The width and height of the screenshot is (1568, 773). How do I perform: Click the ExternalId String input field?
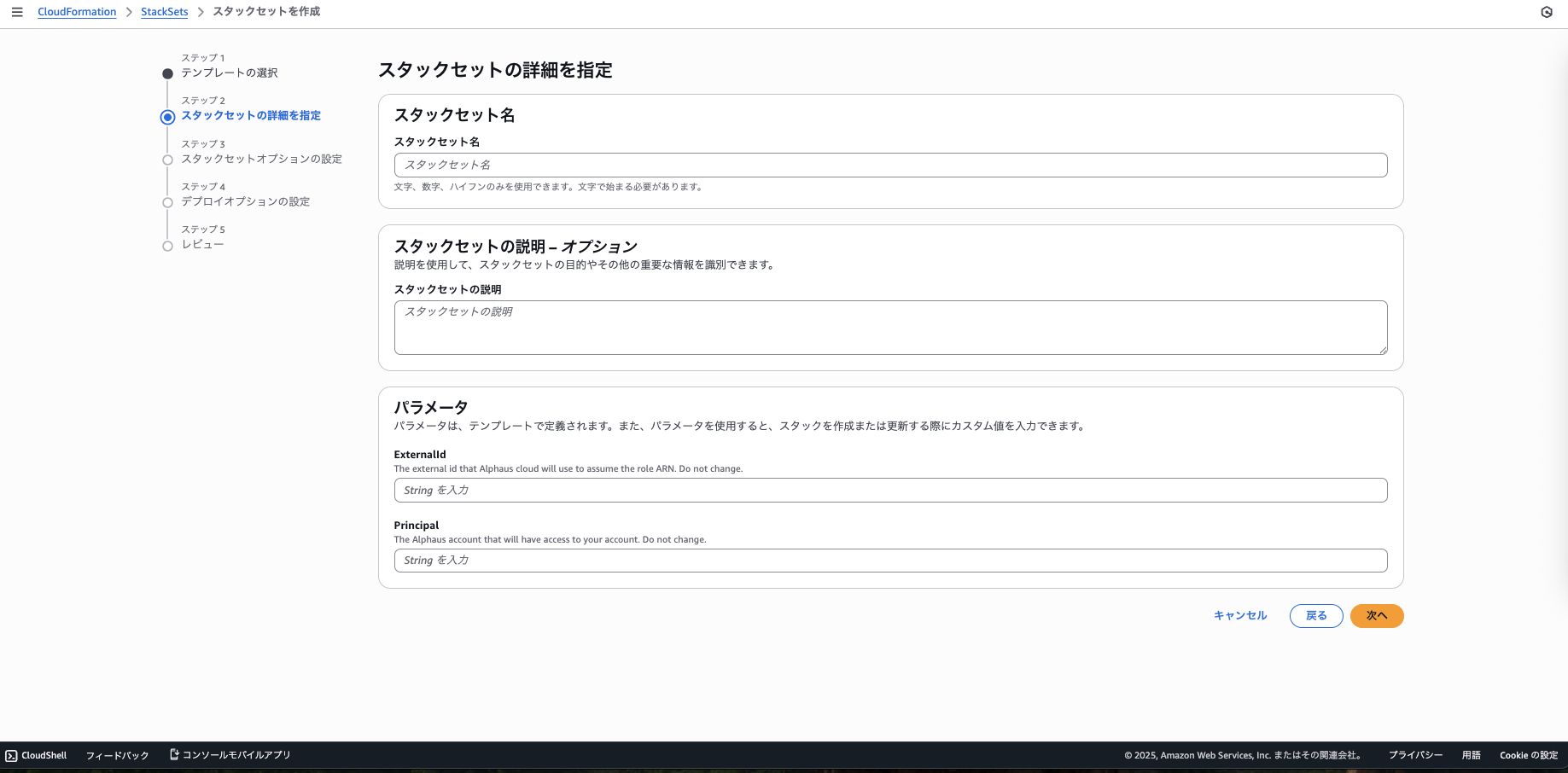tap(889, 490)
